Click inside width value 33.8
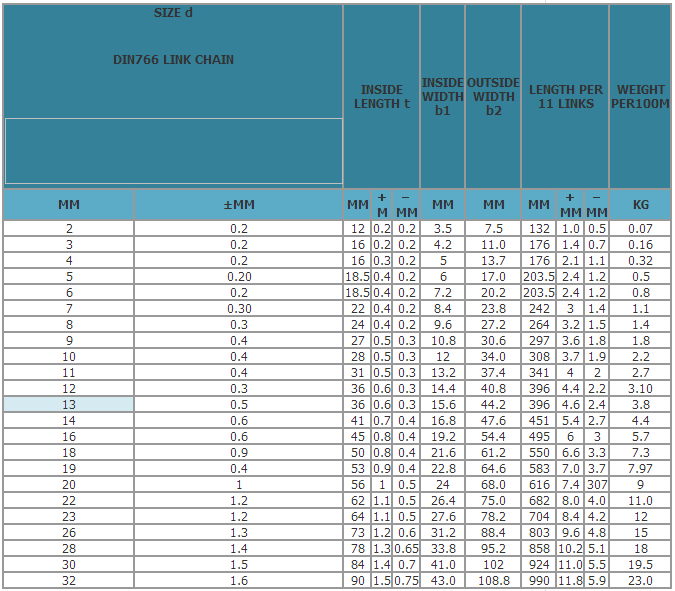The image size is (675, 591). [x=443, y=548]
